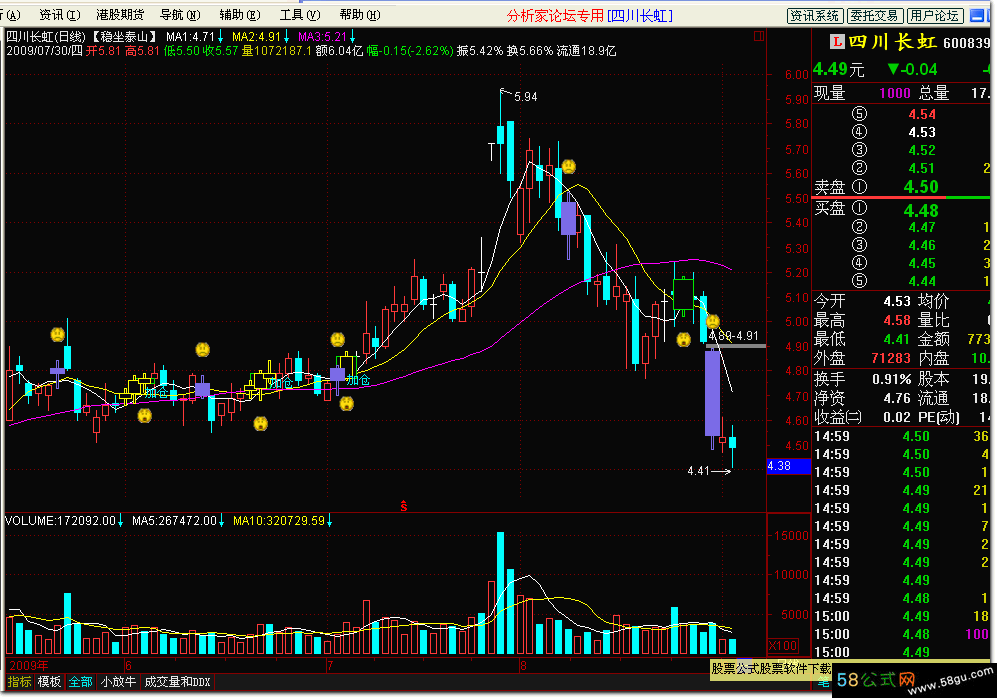Select the circled 3 beside sell price 4.52
Viewport: 997px width, 698px height.
pyautogui.click(x=859, y=149)
